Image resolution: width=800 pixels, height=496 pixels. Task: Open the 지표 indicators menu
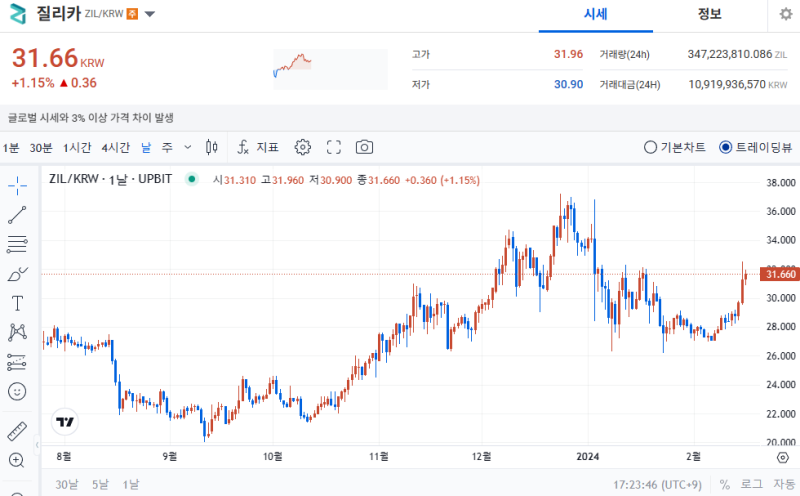(258, 147)
